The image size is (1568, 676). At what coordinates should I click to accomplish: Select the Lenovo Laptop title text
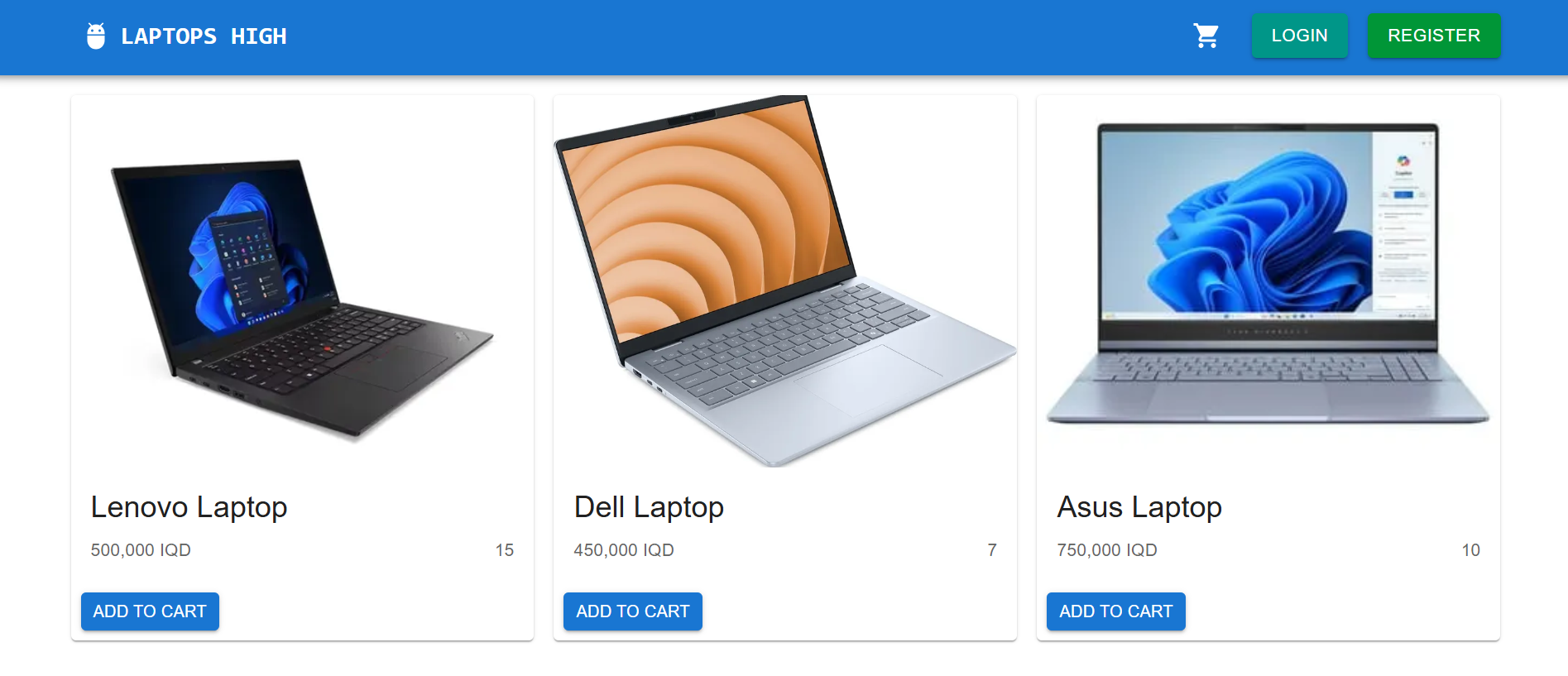tap(189, 506)
